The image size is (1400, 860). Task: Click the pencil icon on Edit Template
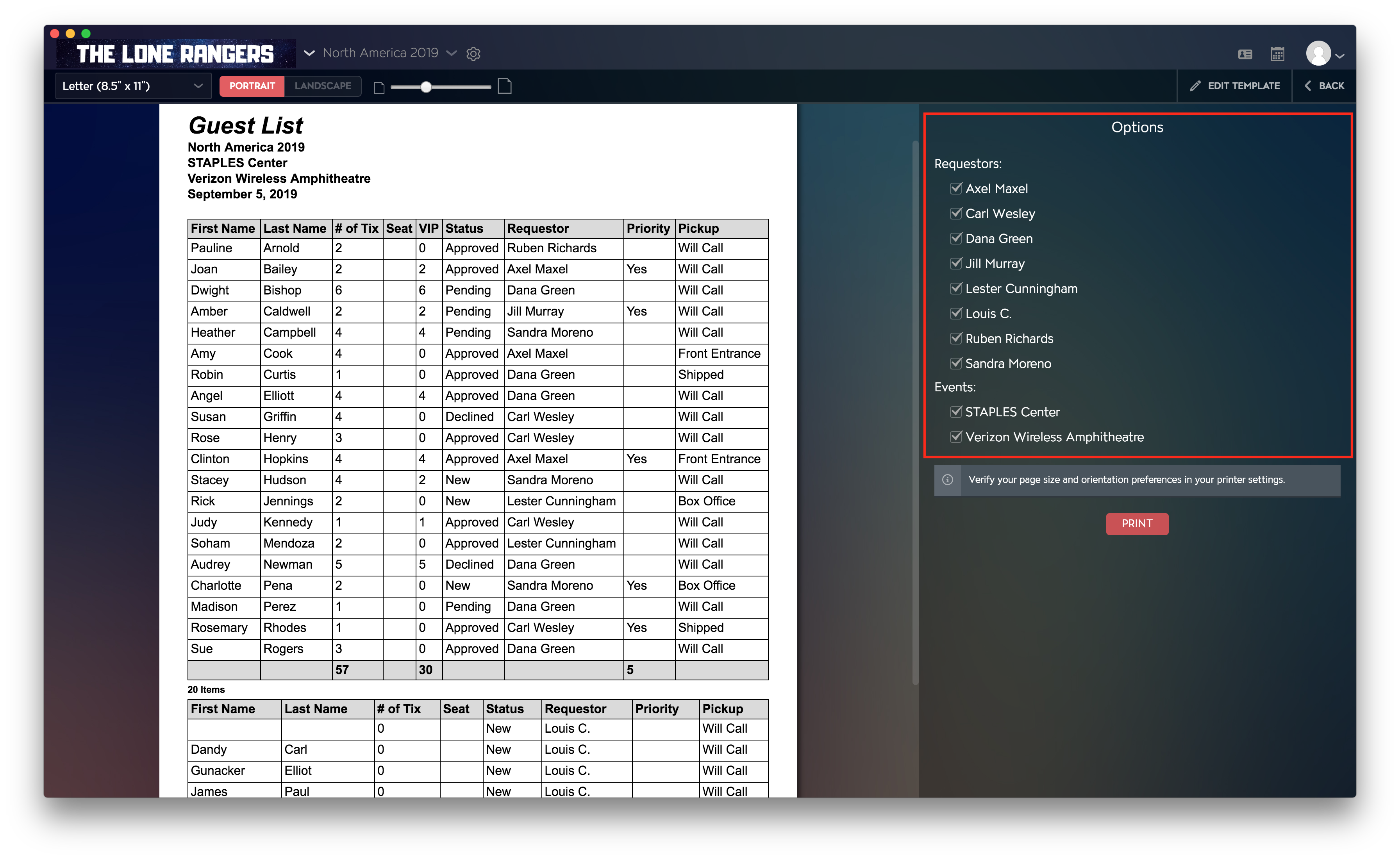click(x=1195, y=86)
